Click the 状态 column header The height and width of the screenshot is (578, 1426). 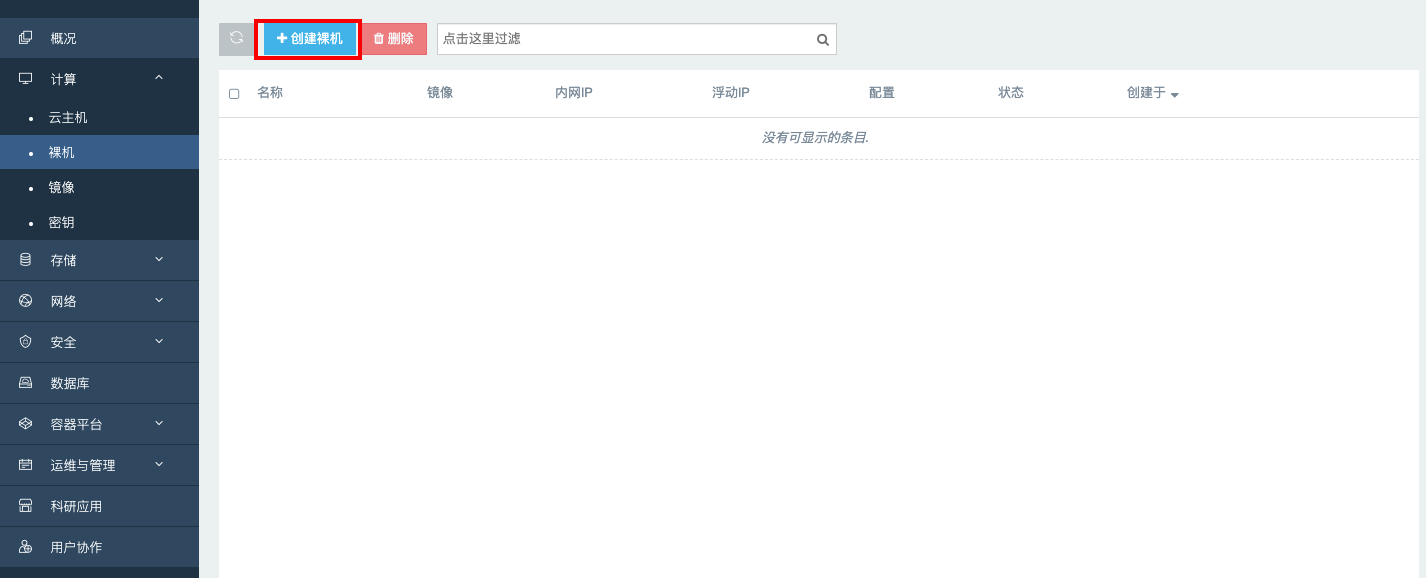[1011, 93]
